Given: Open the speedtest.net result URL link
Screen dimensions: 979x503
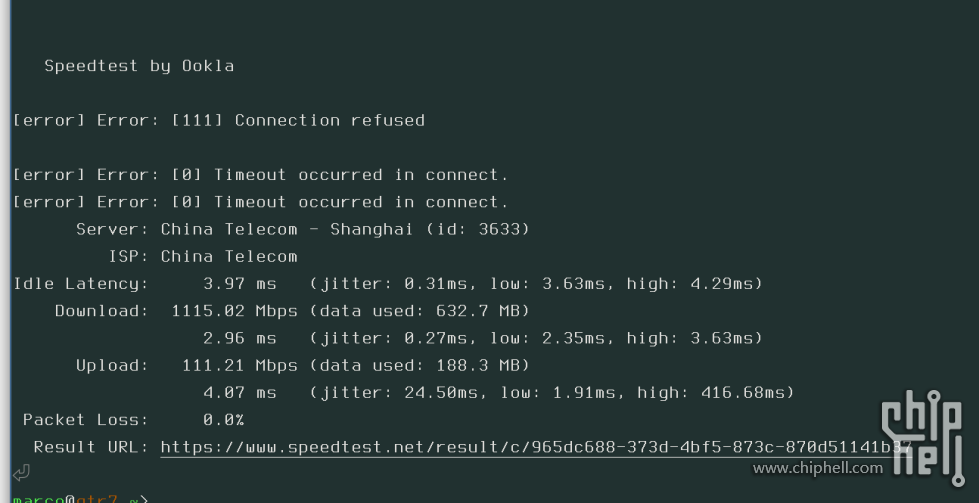Looking at the screenshot, I should click(536, 447).
